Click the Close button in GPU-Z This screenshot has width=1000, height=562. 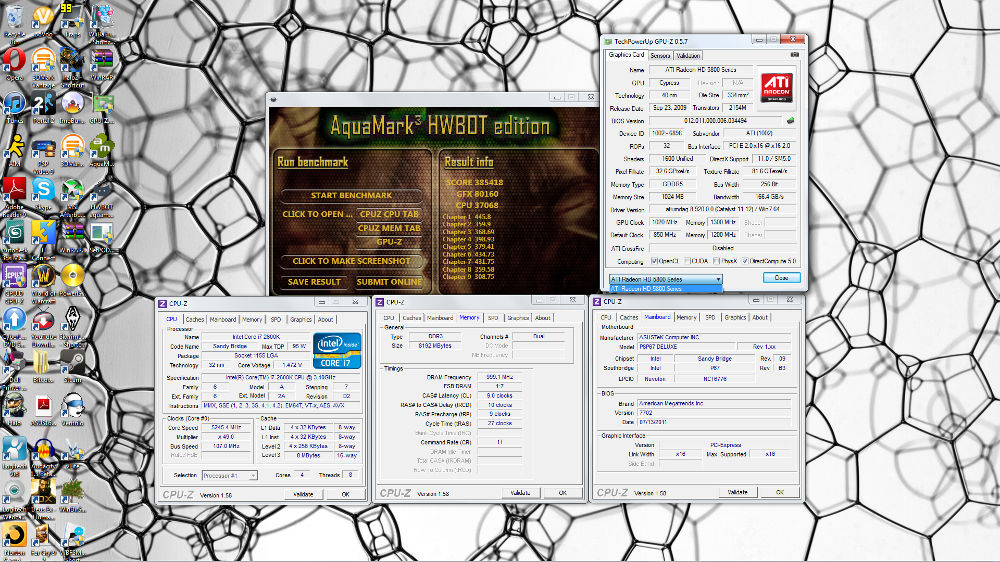[781, 277]
